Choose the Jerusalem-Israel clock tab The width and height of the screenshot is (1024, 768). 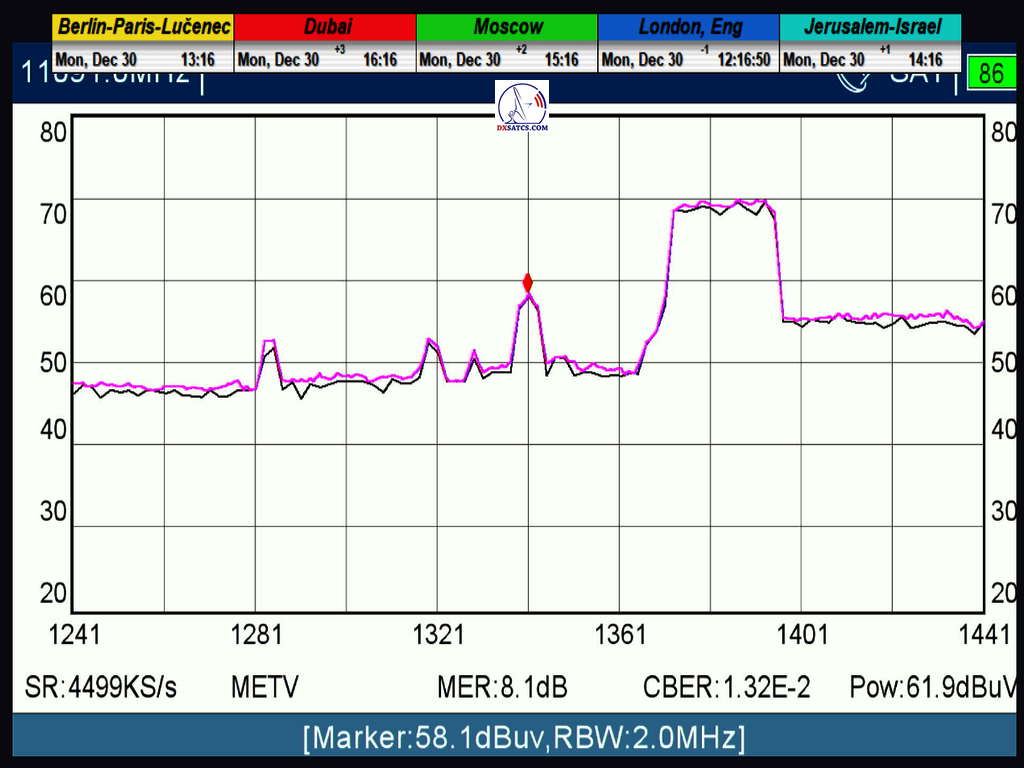click(x=870, y=27)
